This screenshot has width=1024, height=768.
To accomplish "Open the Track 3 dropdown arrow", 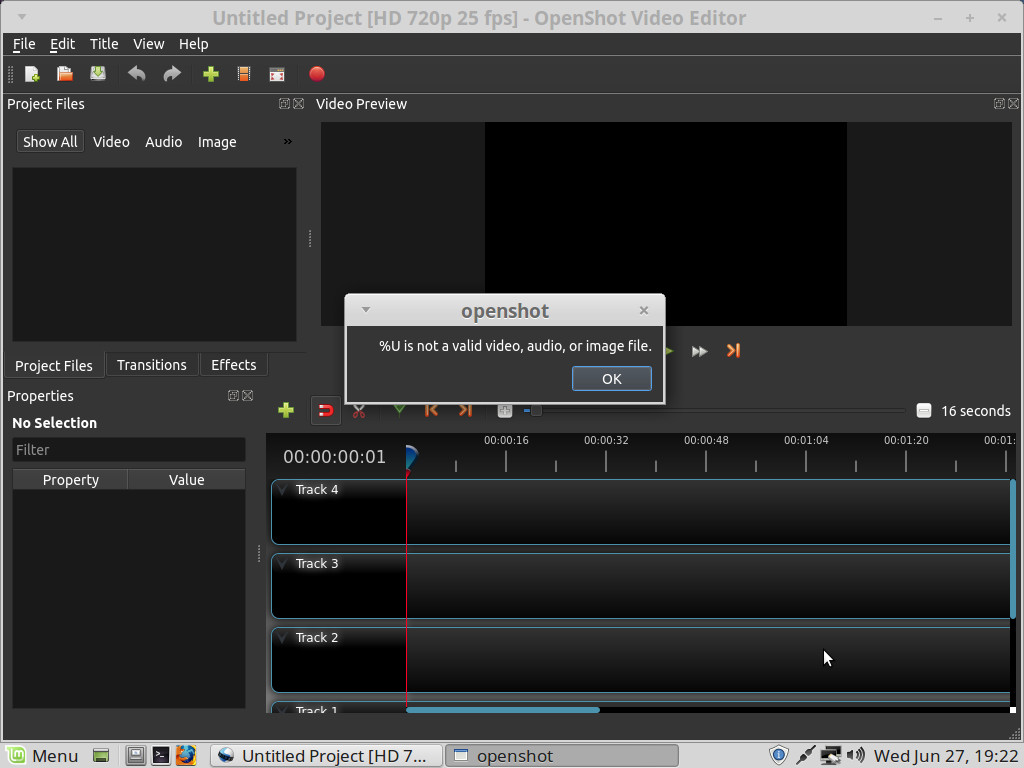I will click(282, 563).
